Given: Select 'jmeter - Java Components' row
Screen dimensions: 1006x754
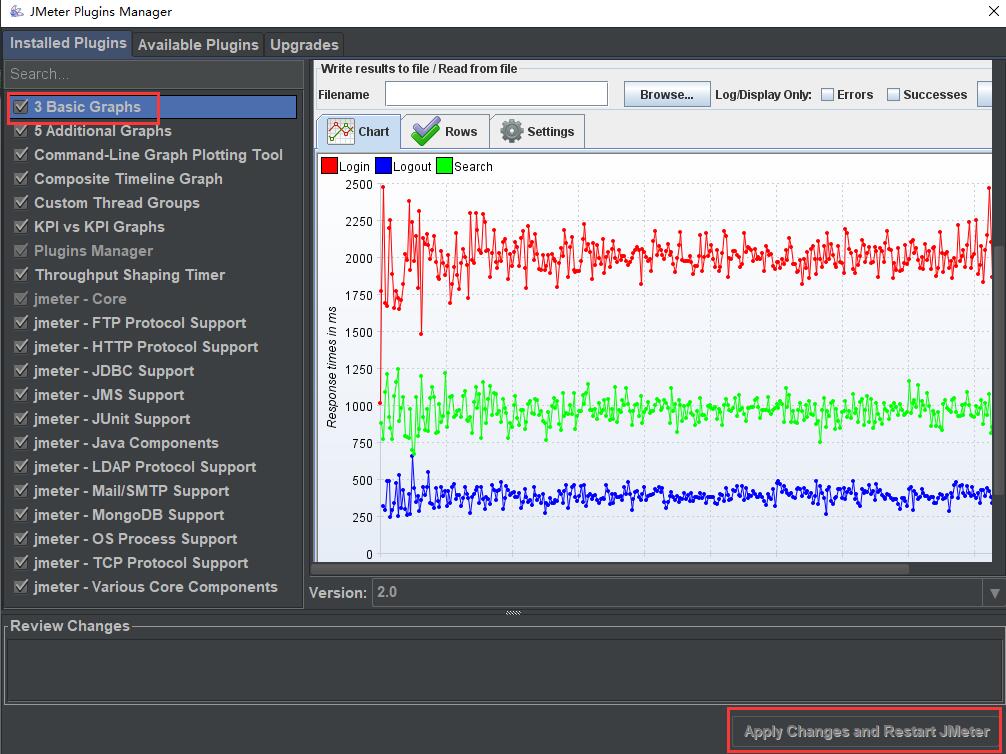Looking at the screenshot, I should coord(153,443).
